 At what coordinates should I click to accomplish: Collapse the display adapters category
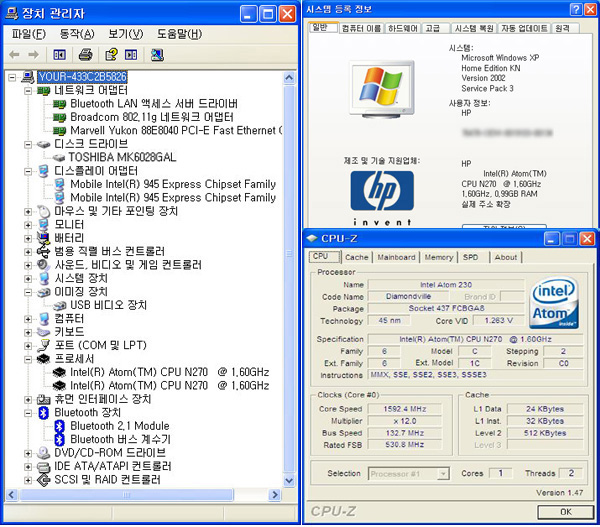coord(28,171)
